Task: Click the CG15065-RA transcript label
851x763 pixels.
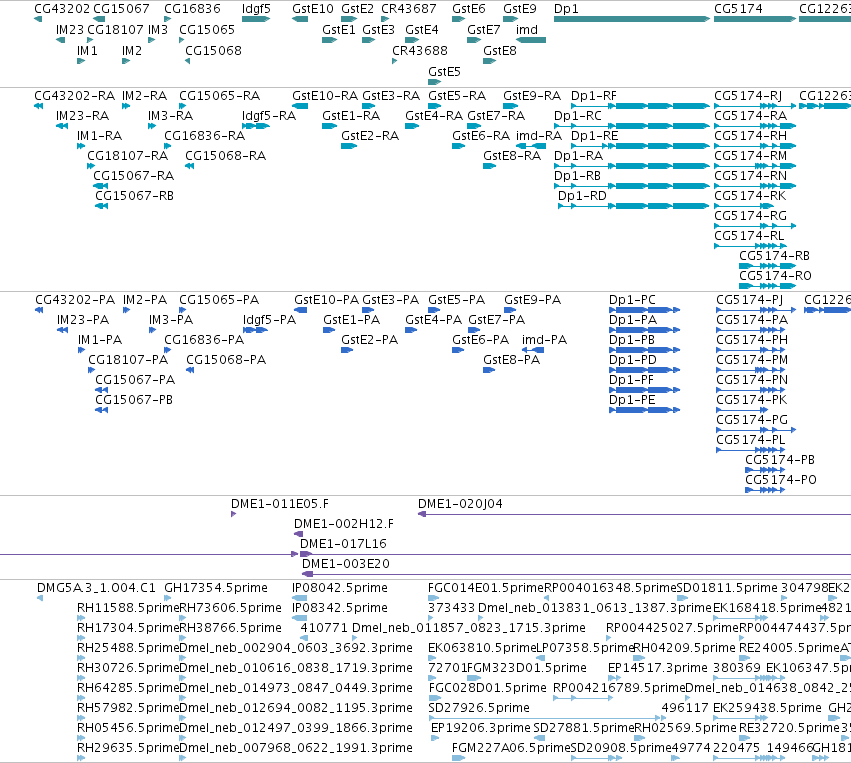Action: [x=220, y=96]
